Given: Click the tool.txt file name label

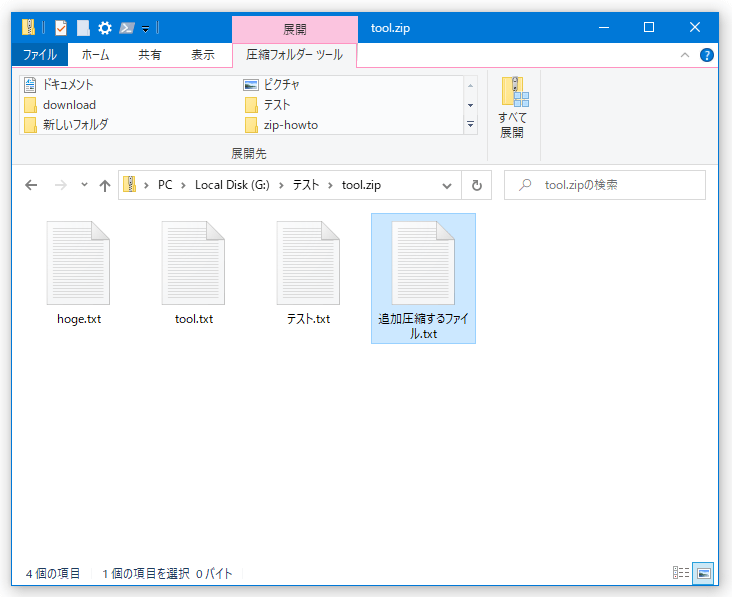Looking at the screenshot, I should (x=194, y=319).
